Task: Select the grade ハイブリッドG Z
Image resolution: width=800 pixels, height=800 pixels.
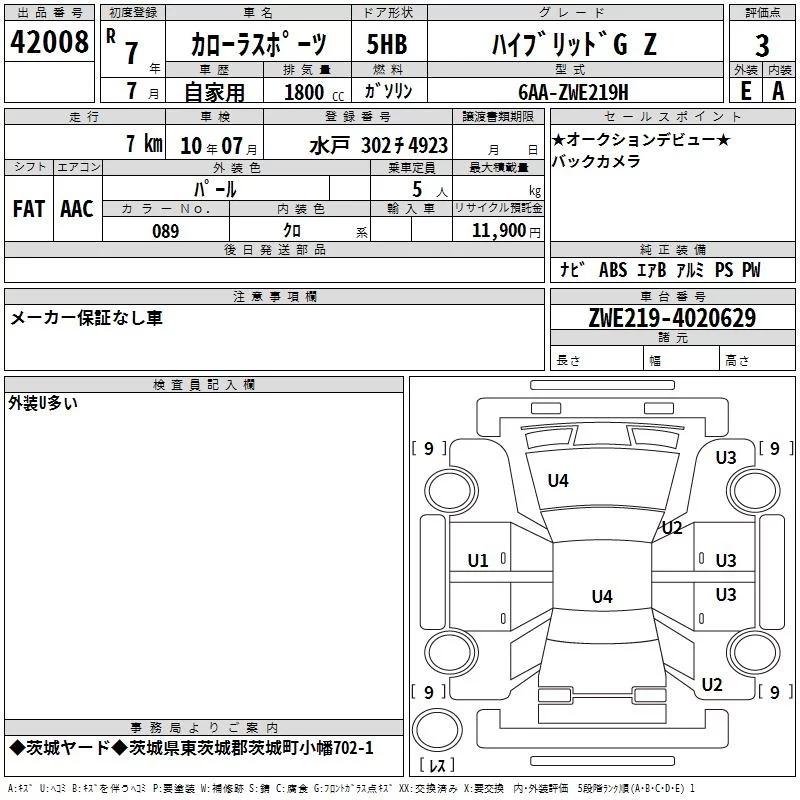Action: [x=574, y=44]
